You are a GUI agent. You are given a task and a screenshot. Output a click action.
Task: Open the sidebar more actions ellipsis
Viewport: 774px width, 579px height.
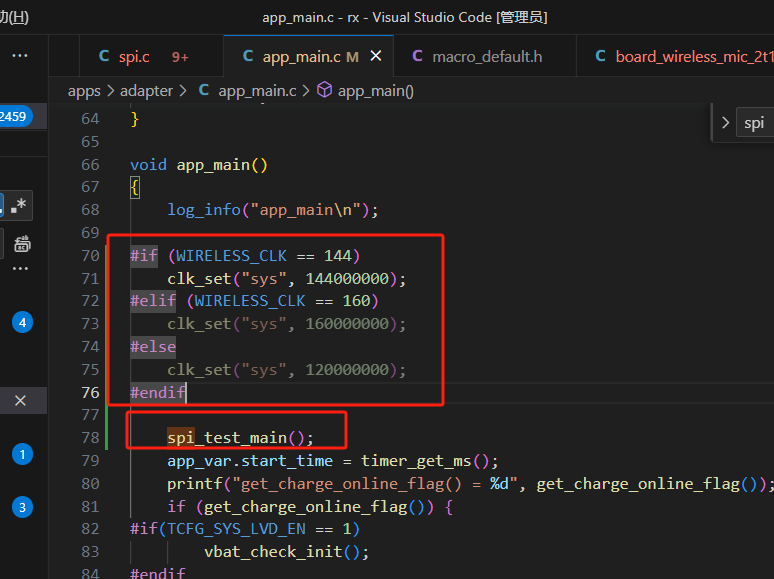(x=20, y=56)
